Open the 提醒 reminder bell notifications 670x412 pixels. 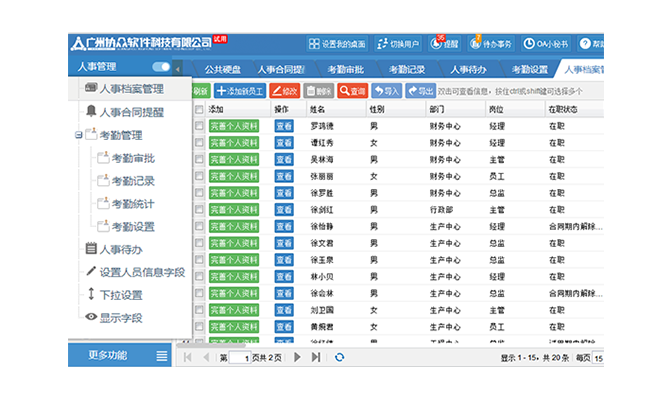(x=439, y=44)
